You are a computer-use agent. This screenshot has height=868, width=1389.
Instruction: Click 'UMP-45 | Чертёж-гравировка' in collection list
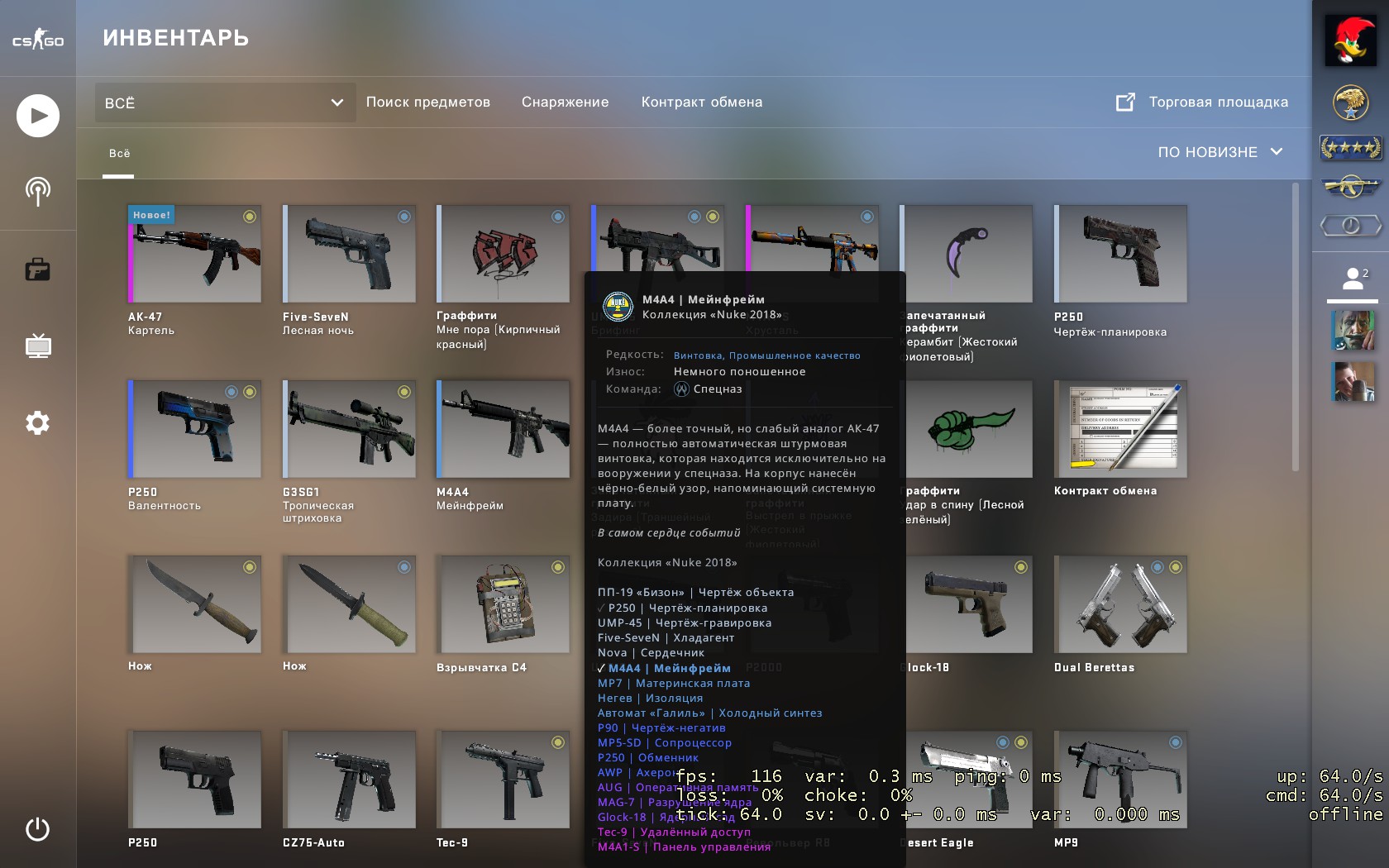click(x=685, y=623)
